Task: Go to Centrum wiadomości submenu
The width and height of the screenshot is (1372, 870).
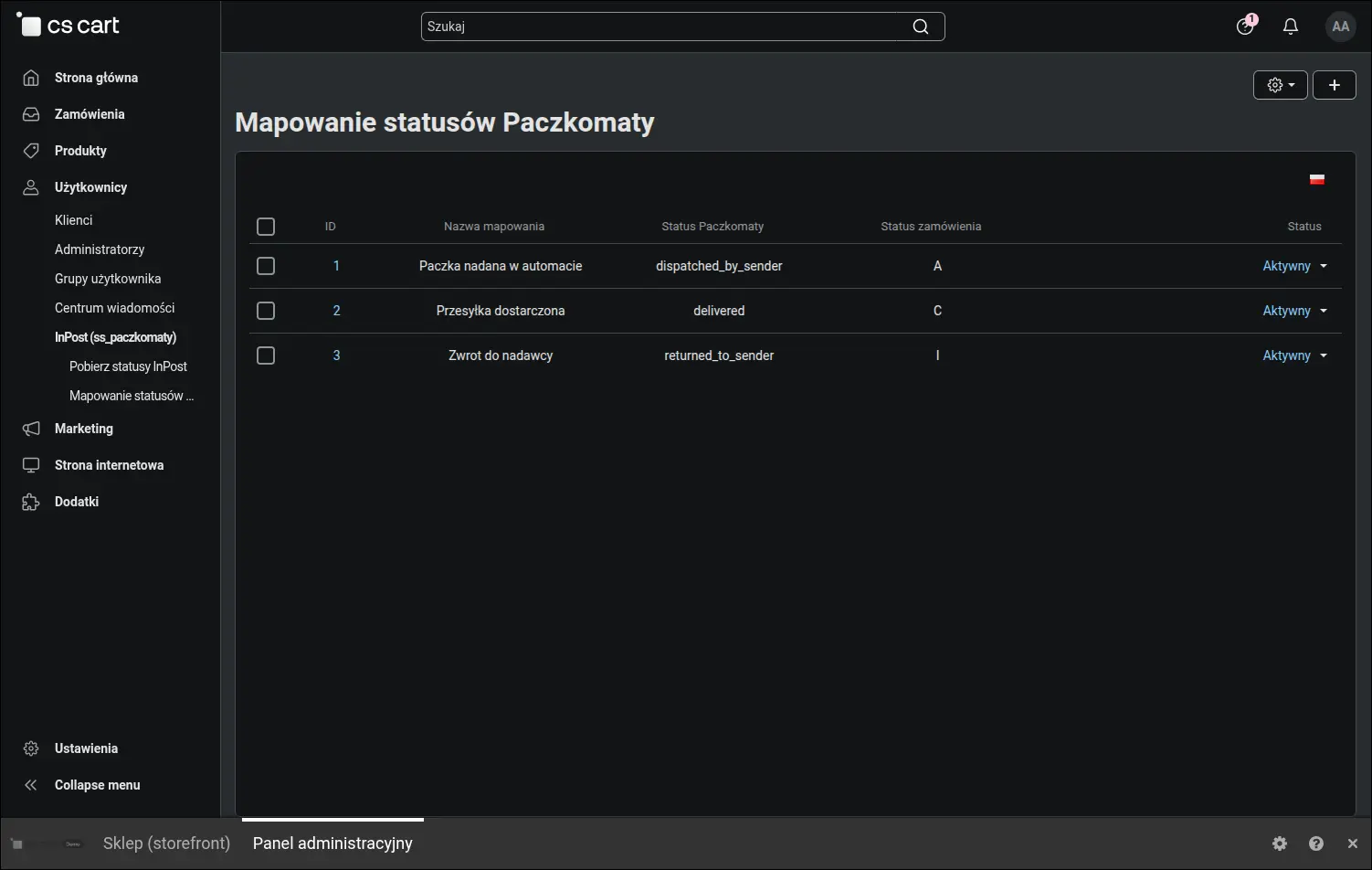Action: [x=114, y=308]
